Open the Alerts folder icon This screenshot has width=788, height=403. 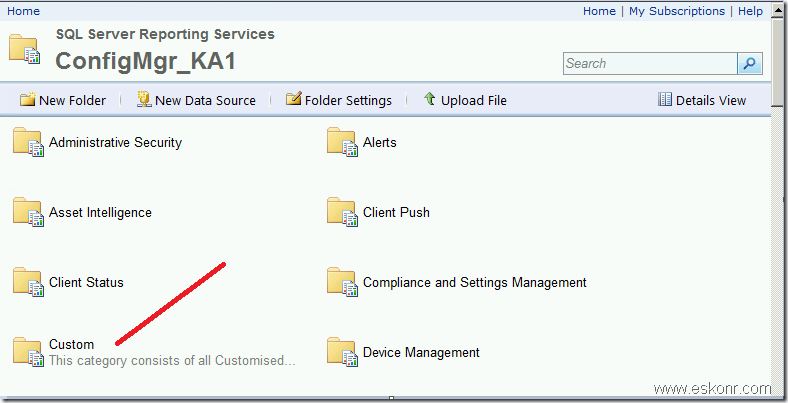342,143
